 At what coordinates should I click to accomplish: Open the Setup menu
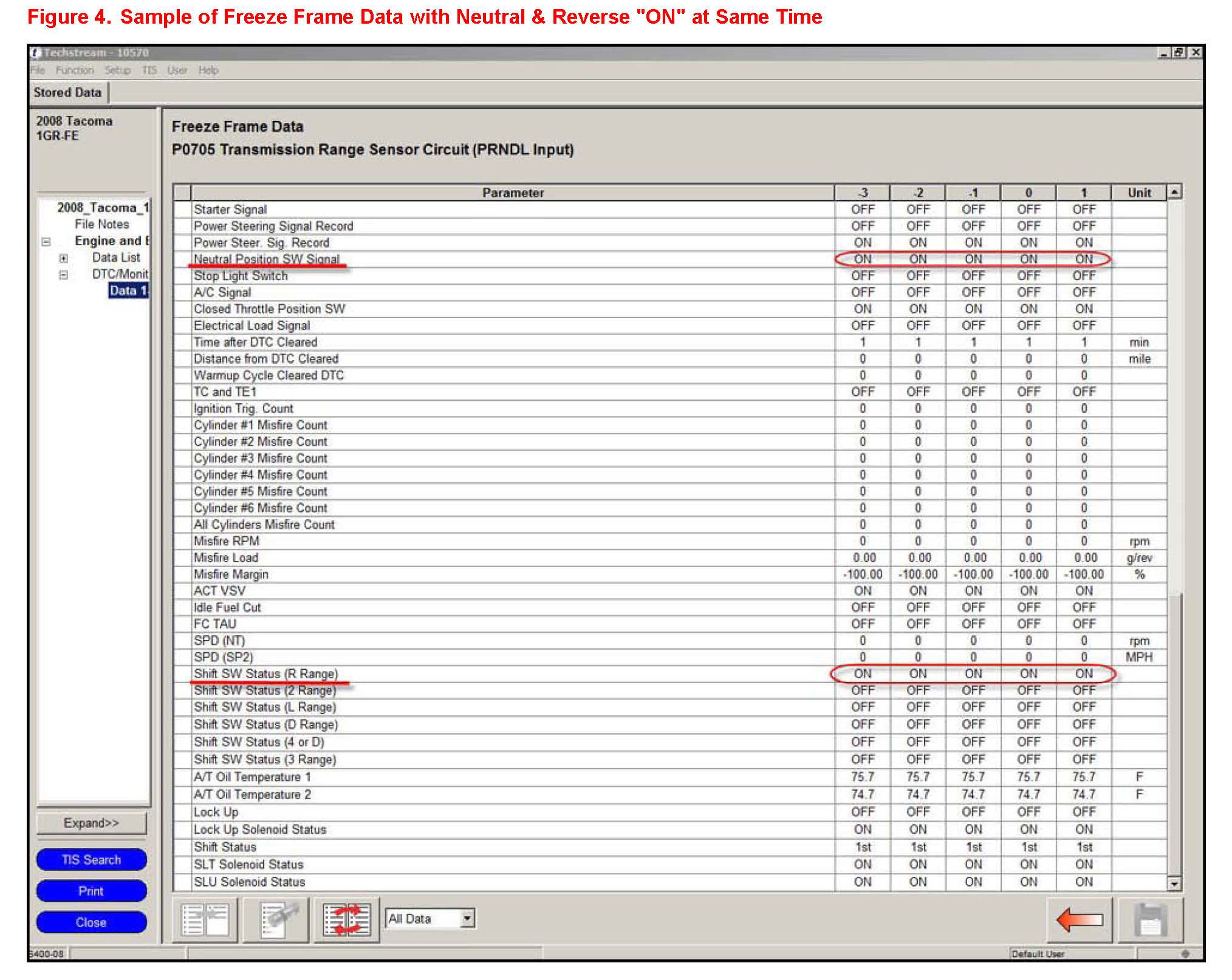[117, 70]
